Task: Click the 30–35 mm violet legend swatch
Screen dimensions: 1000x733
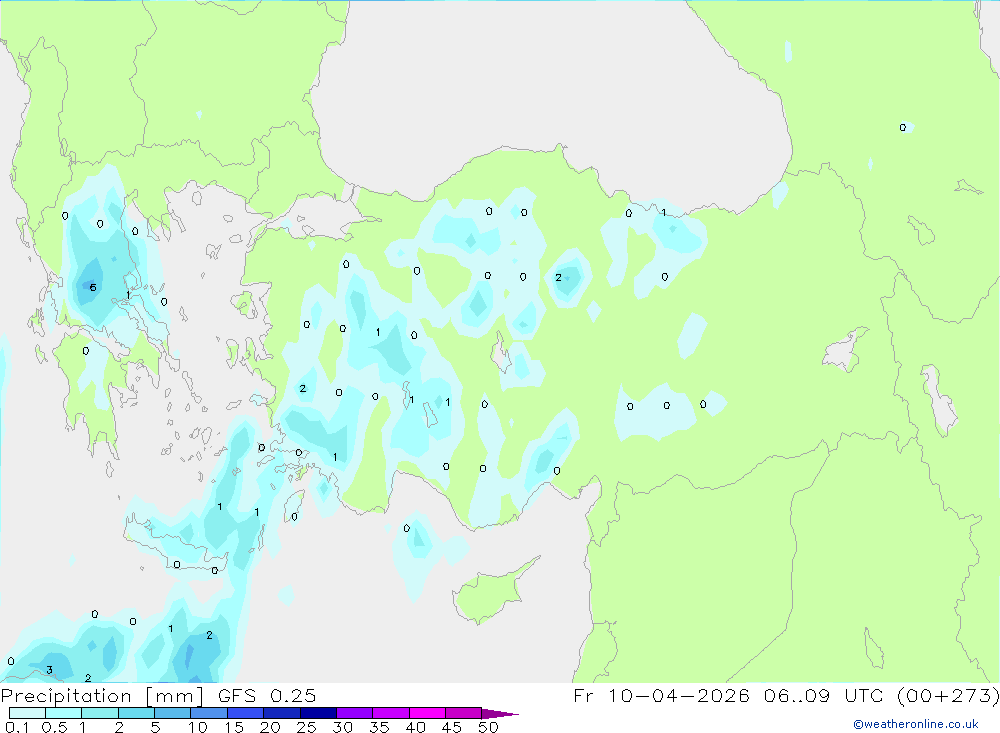Action: 355,713
